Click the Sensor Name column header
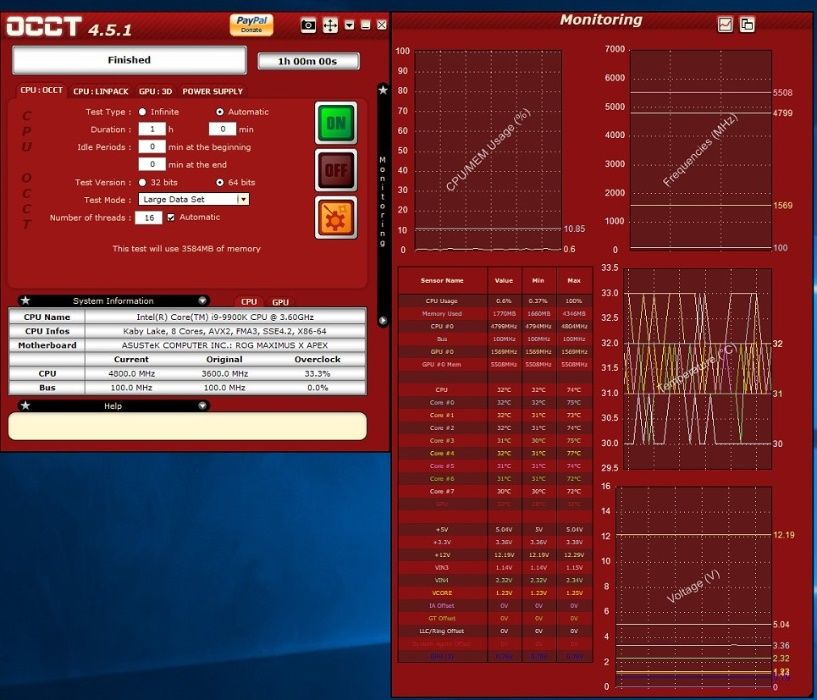Image resolution: width=817 pixels, height=700 pixels. coord(442,280)
